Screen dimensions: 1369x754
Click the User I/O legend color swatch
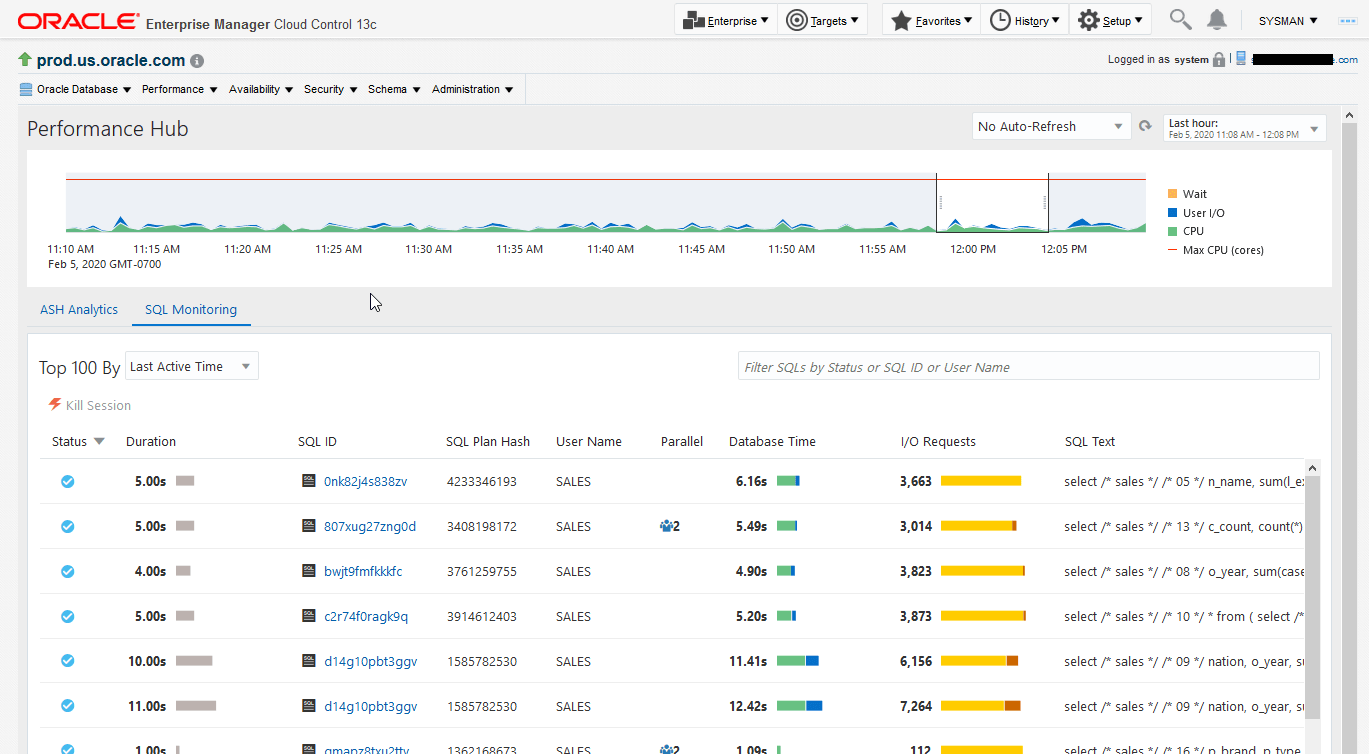tap(1172, 213)
